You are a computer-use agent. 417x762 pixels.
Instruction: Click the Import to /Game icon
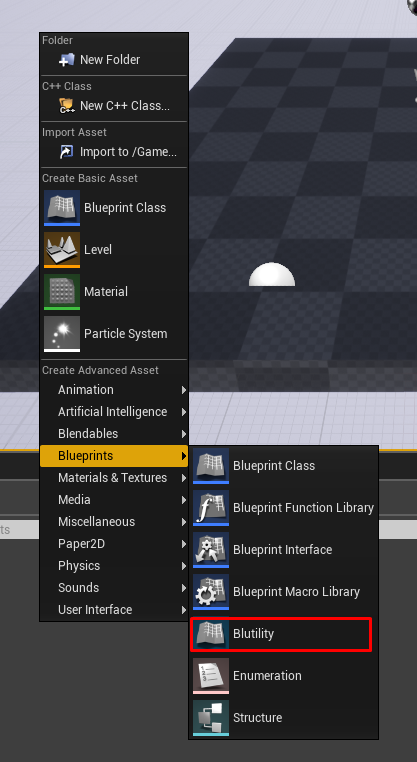point(66,152)
